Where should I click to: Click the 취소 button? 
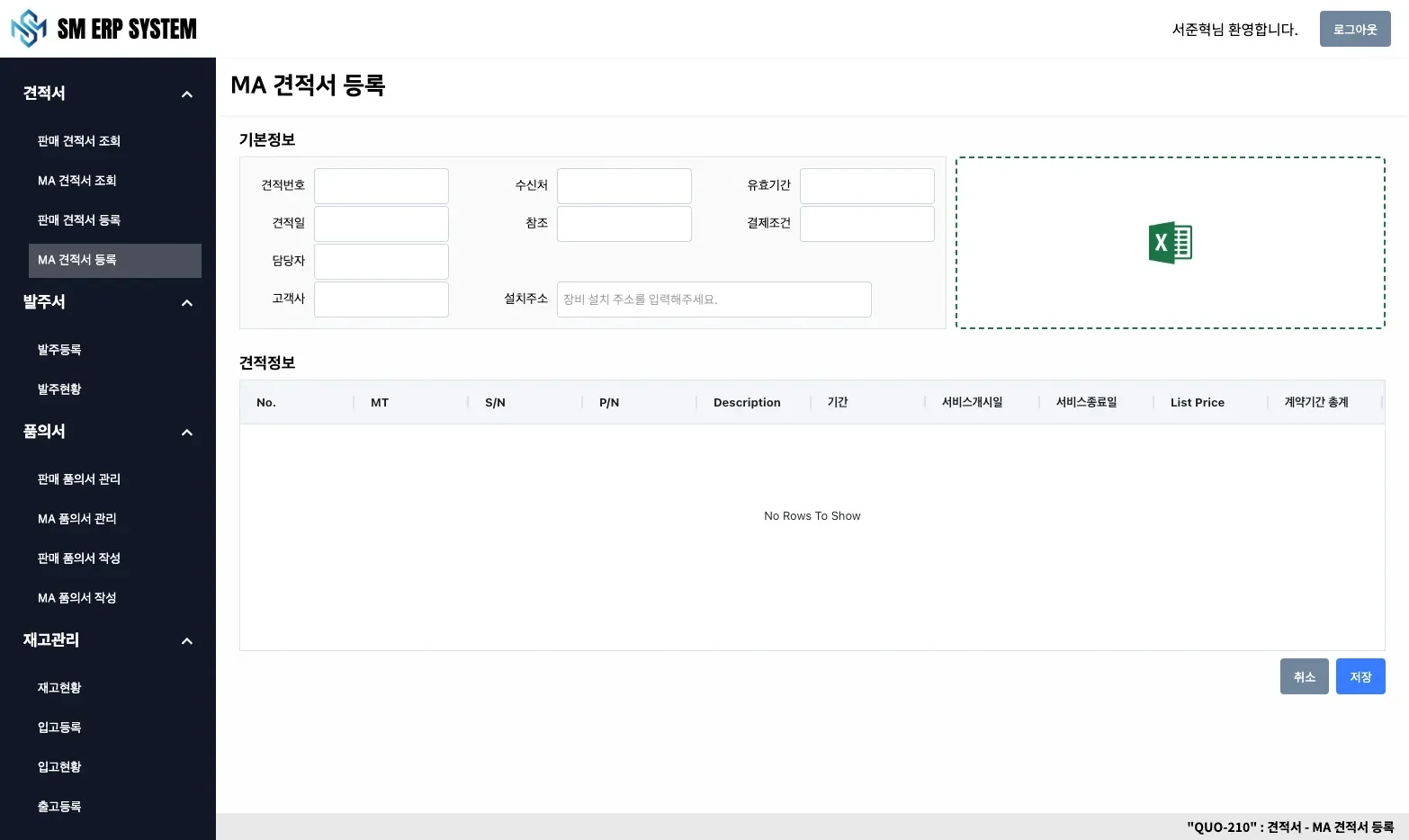coord(1305,676)
